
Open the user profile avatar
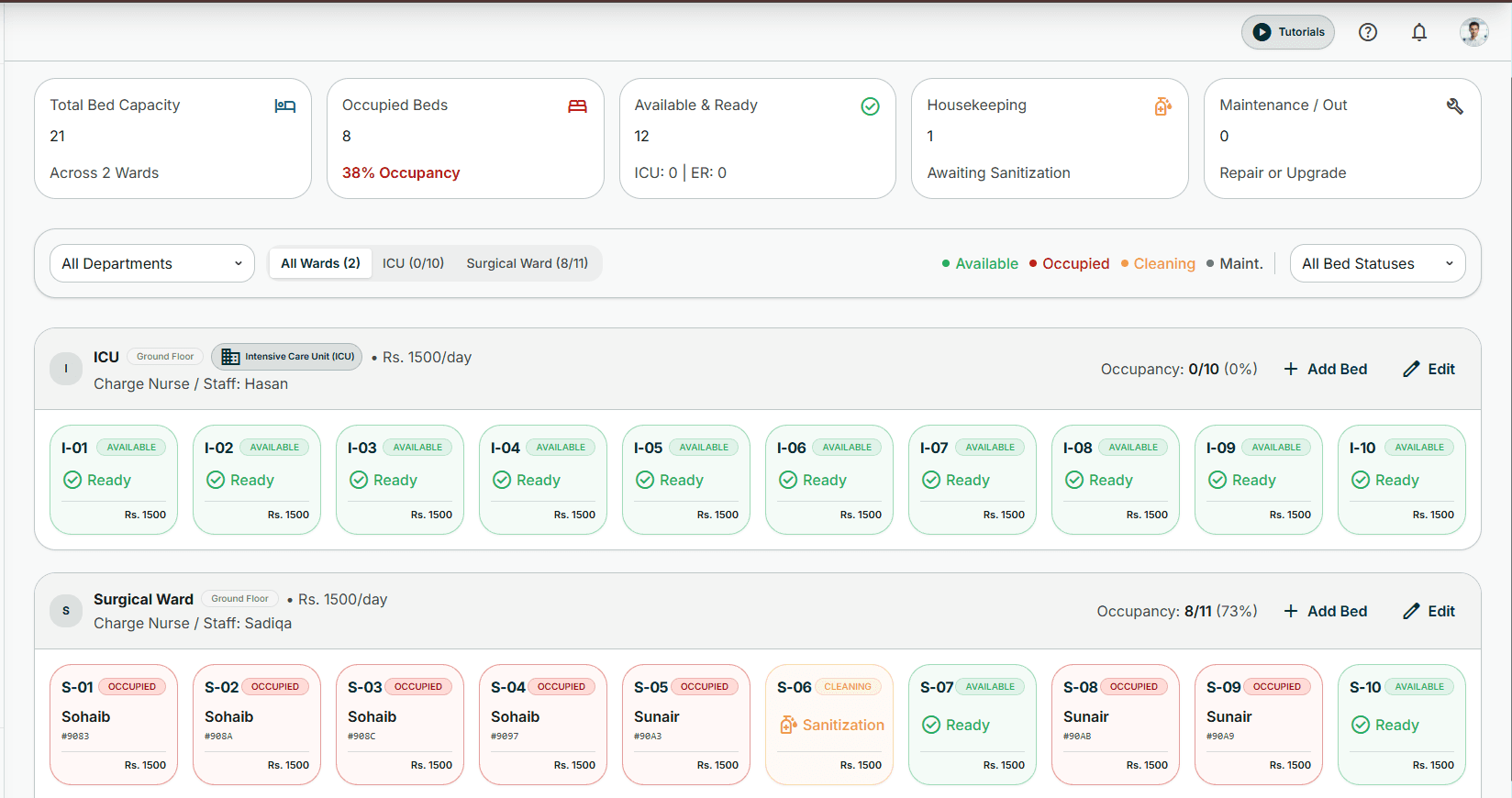pyautogui.click(x=1474, y=32)
